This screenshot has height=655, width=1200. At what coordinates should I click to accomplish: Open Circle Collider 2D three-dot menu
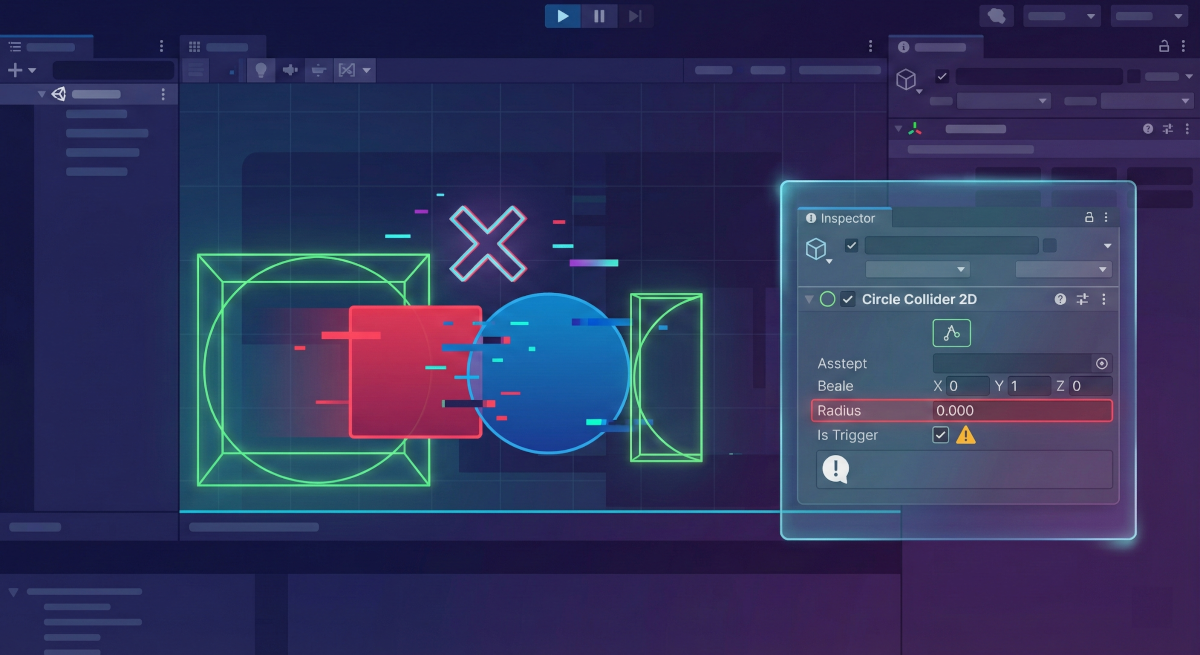pos(1104,299)
